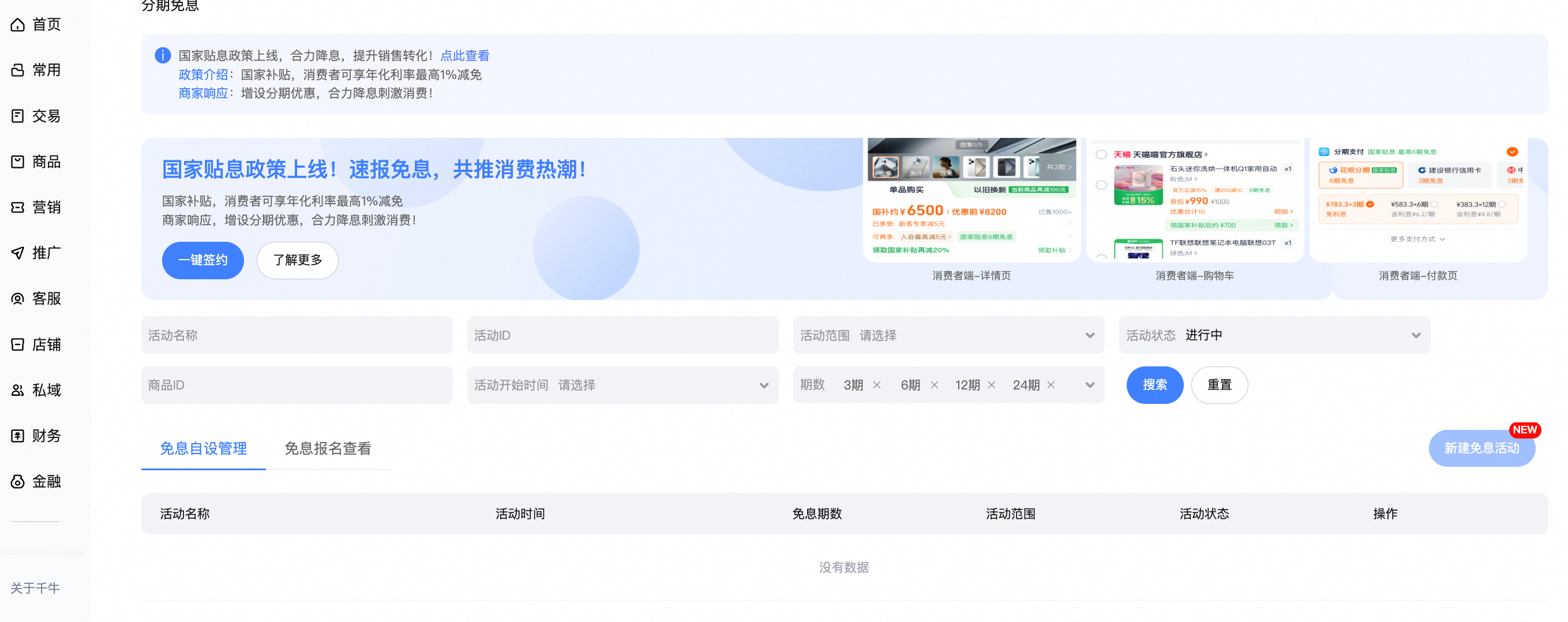The height and width of the screenshot is (622, 1568).
Task: Remove the 6期 tag from 期数 filter
Action: tap(935, 385)
